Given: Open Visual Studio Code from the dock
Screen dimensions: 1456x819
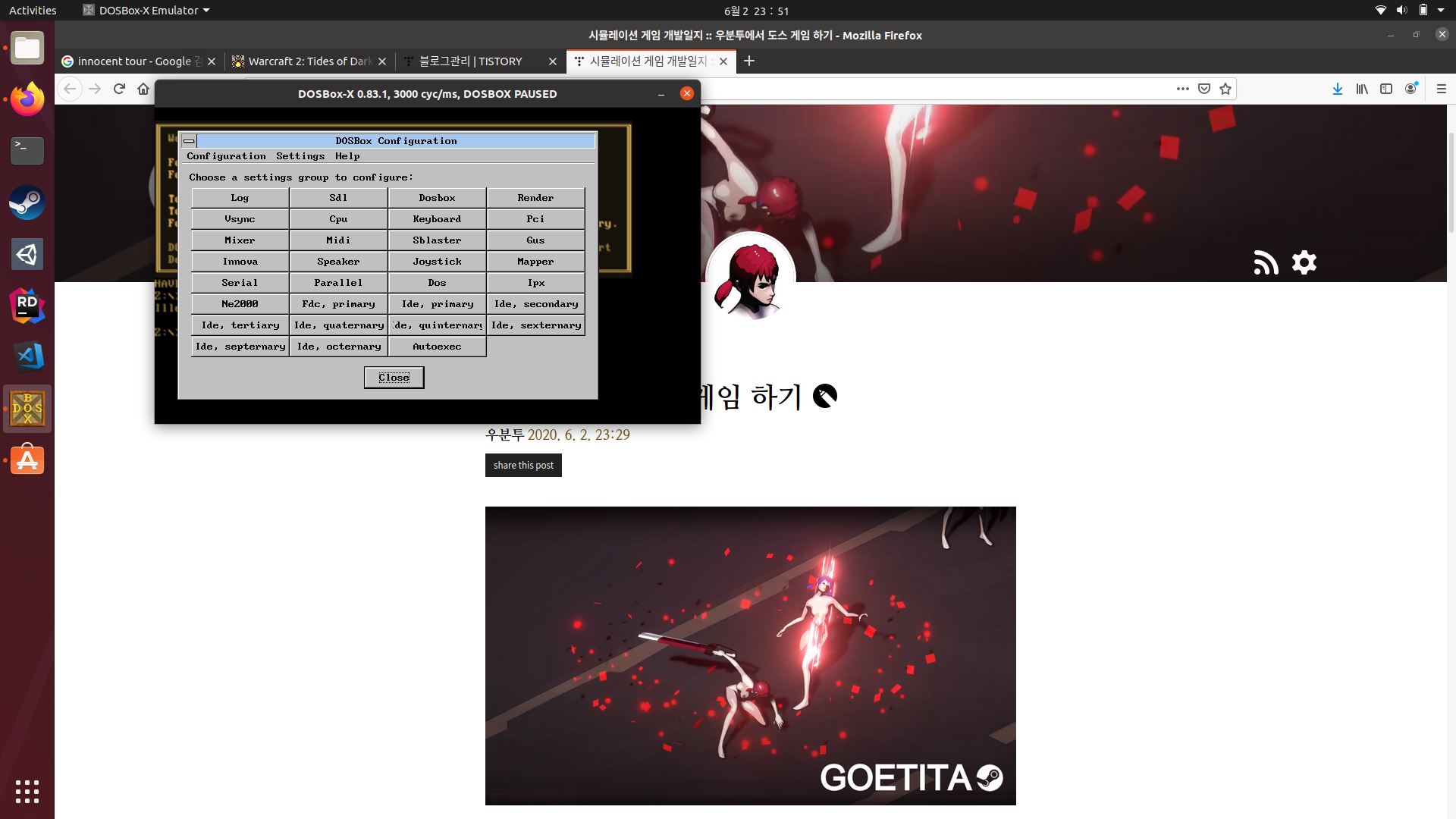Looking at the screenshot, I should tap(27, 356).
